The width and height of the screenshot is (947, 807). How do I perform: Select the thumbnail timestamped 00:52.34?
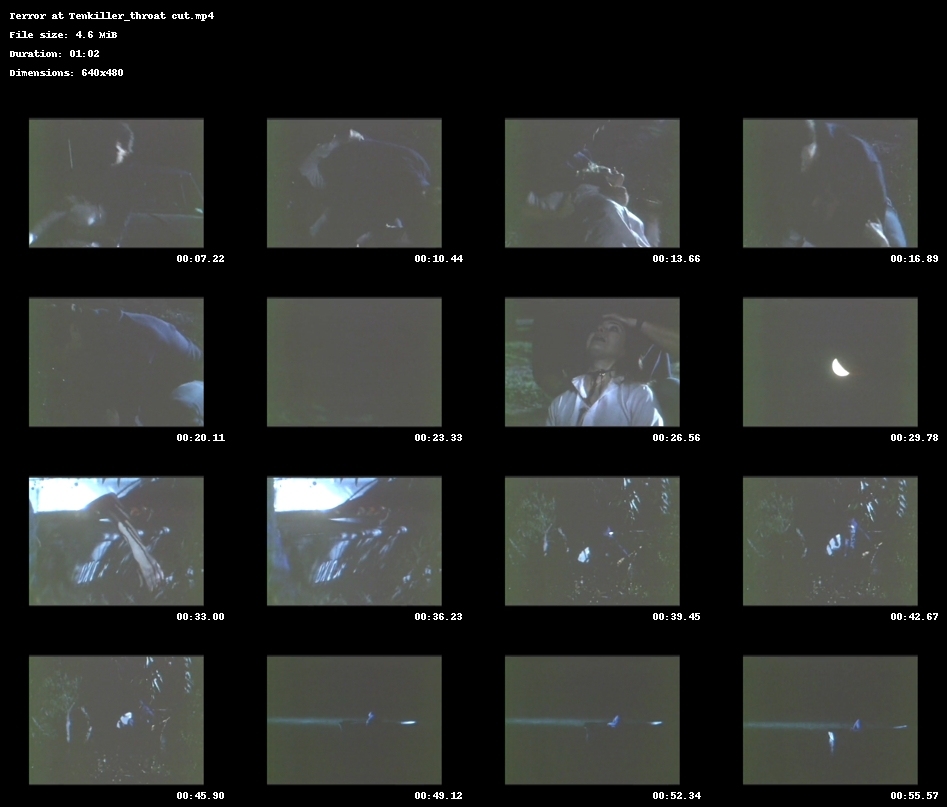[x=592, y=720]
